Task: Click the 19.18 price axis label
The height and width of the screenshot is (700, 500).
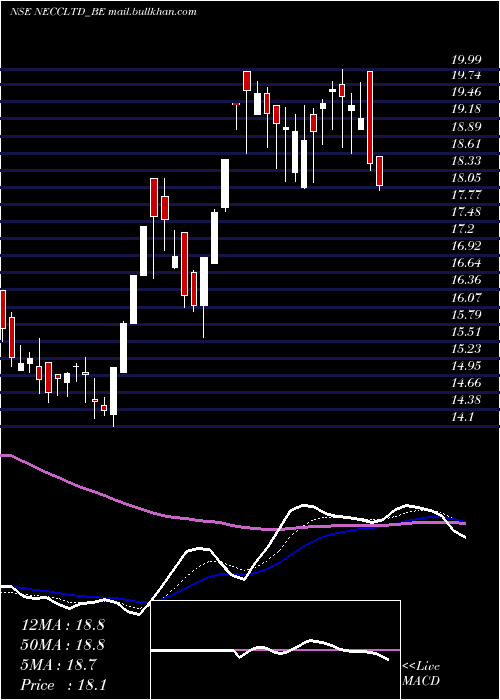Action: 467,109
